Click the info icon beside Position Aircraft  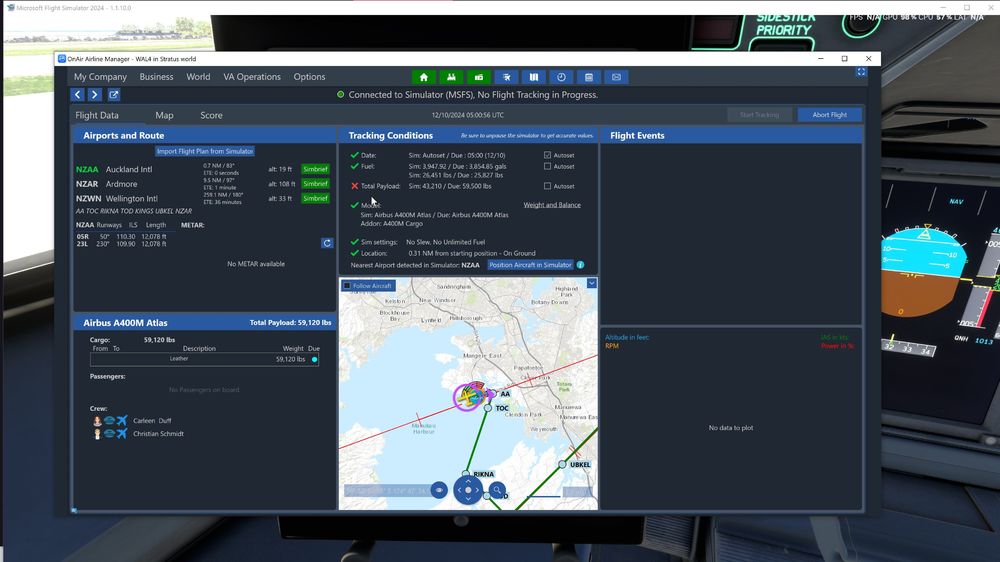click(581, 265)
